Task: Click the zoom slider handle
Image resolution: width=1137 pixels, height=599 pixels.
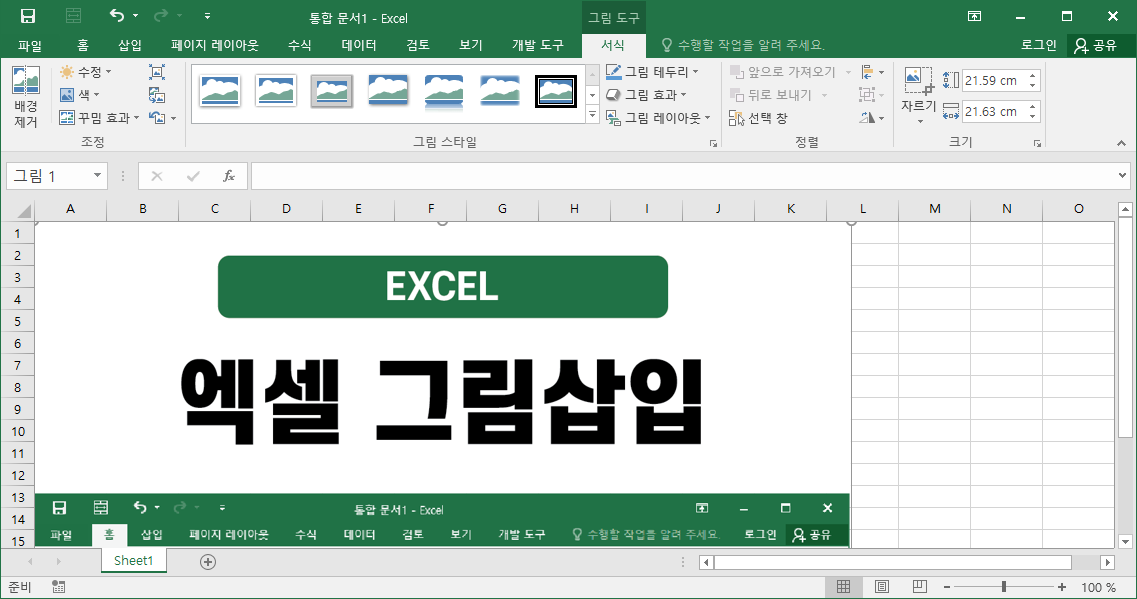Action: (1004, 587)
